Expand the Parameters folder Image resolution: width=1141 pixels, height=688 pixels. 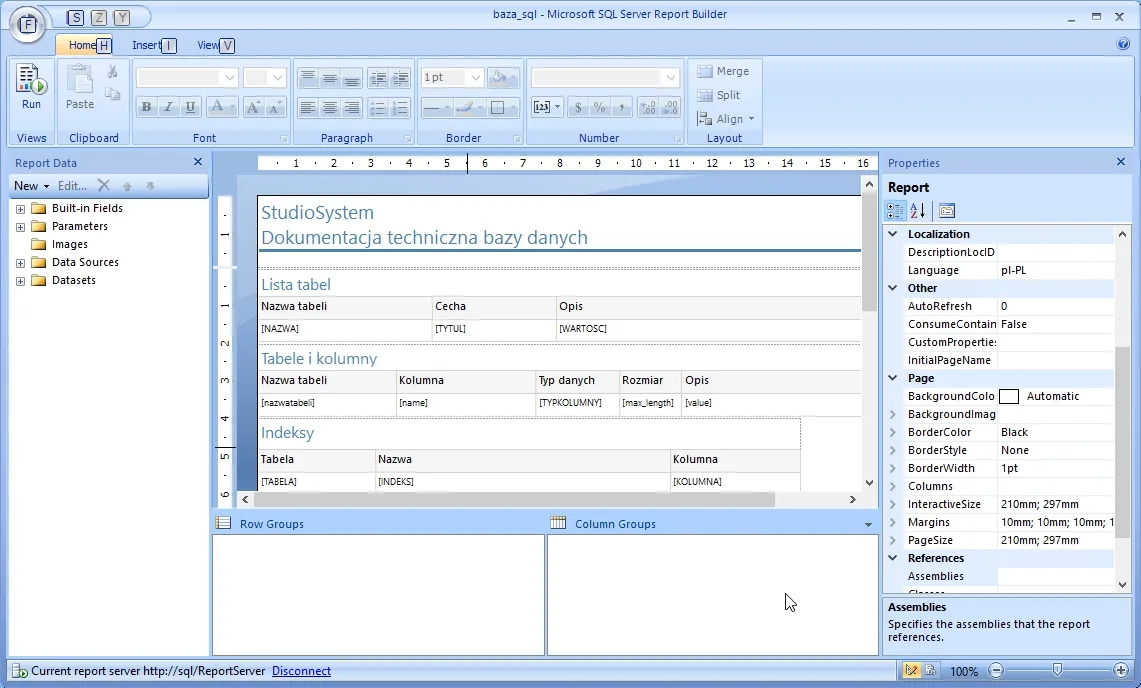(x=20, y=227)
